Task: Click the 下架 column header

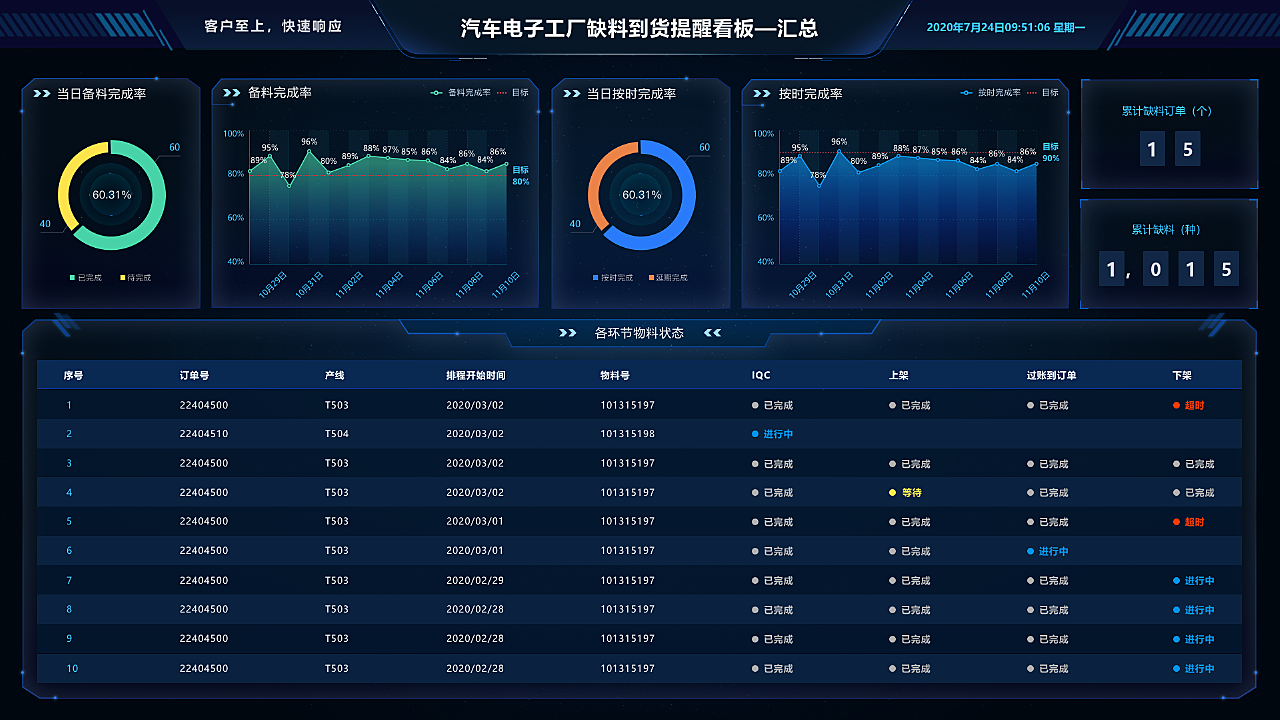Action: pos(1182,376)
